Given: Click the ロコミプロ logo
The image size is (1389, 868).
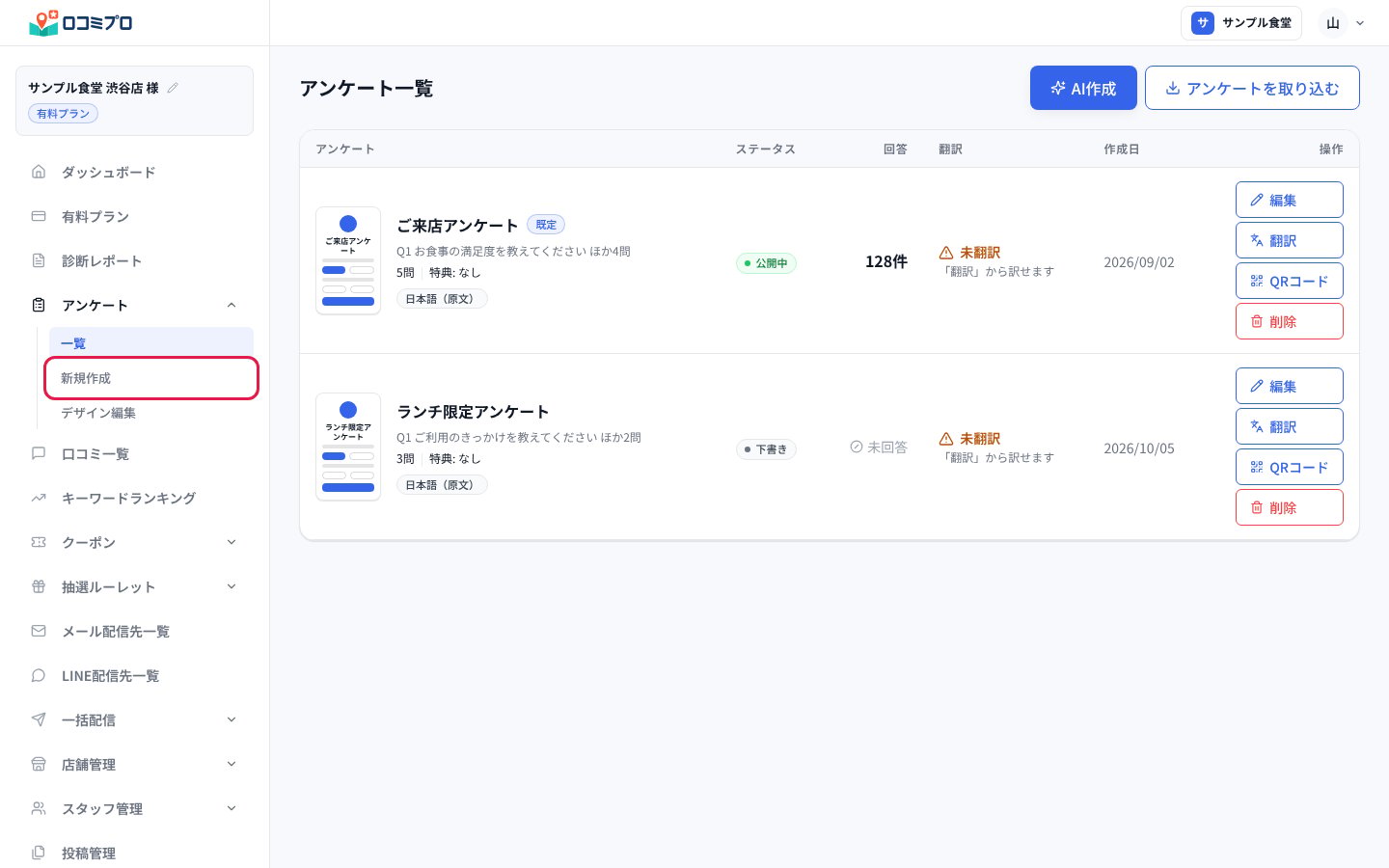Looking at the screenshot, I should [81, 22].
